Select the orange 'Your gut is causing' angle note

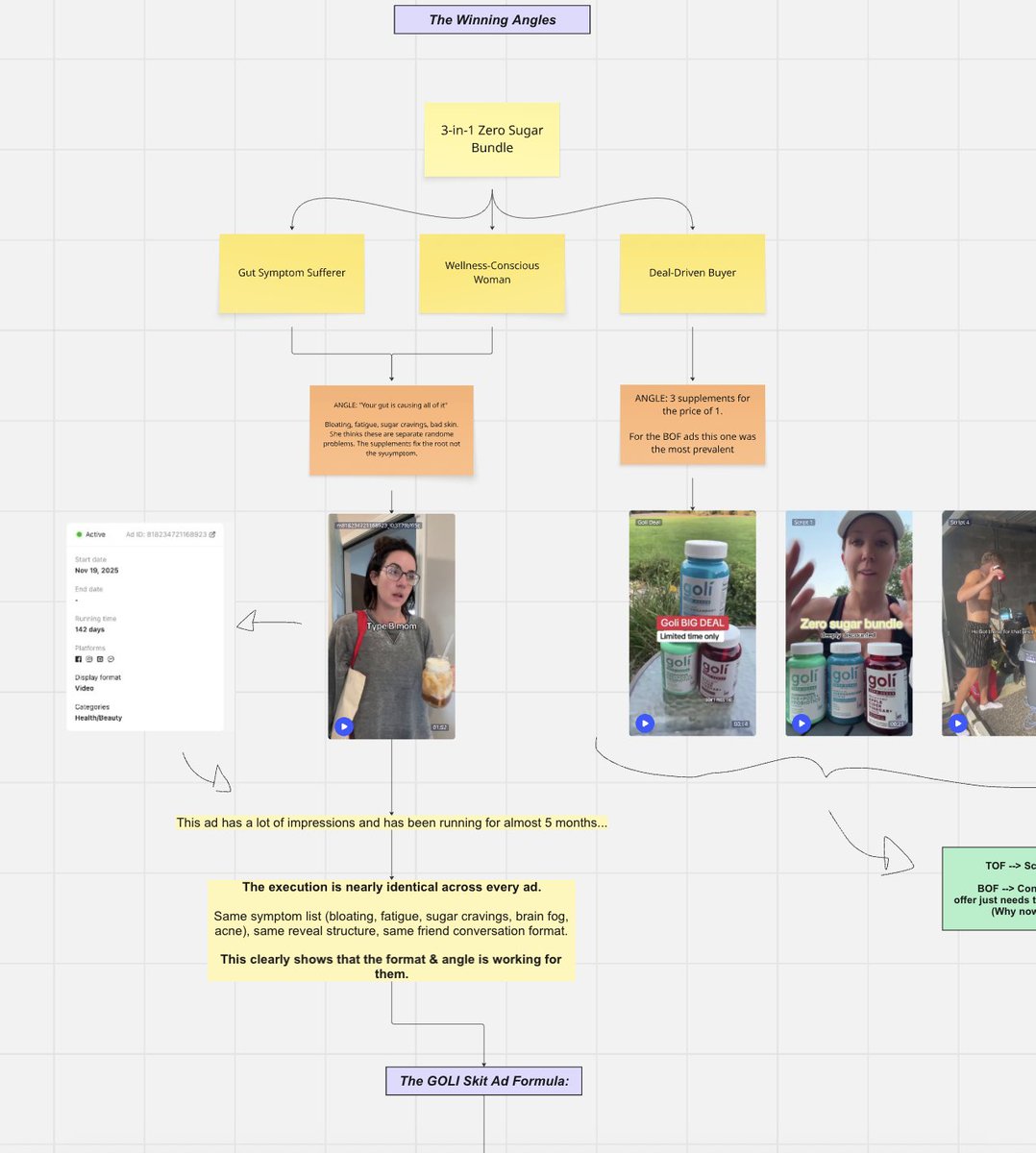pyautogui.click(x=391, y=429)
